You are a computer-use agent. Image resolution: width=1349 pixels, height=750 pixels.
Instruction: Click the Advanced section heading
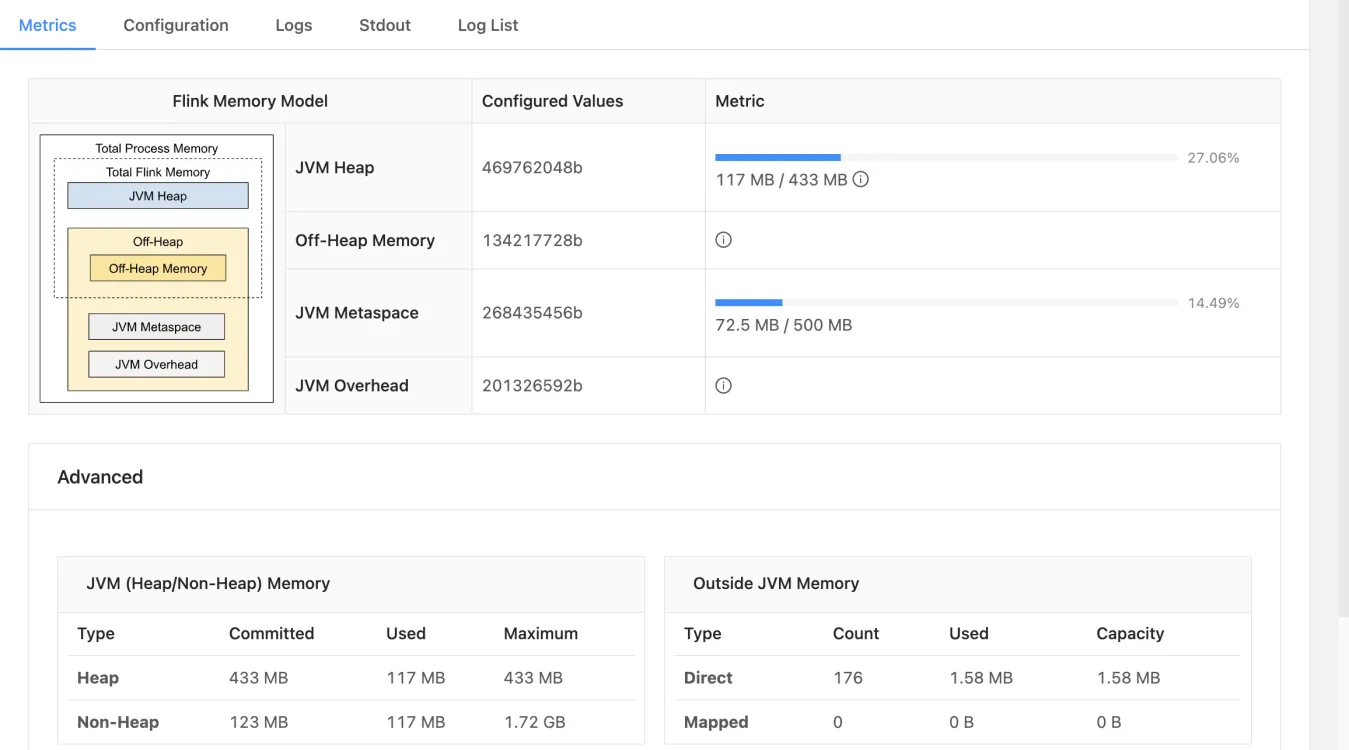tap(100, 477)
